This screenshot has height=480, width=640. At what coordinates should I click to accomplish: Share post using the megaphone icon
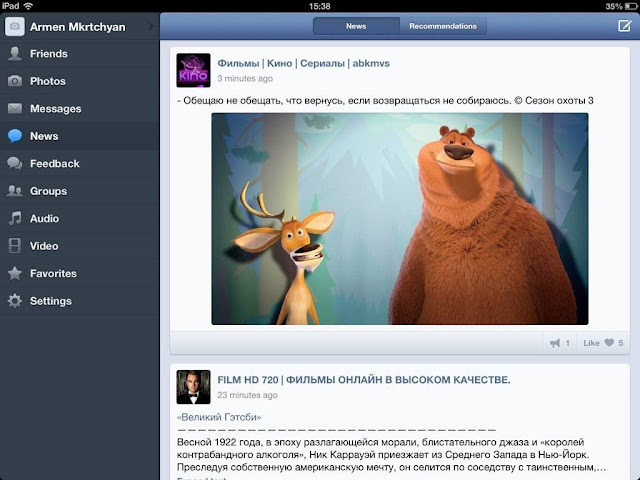(x=555, y=343)
